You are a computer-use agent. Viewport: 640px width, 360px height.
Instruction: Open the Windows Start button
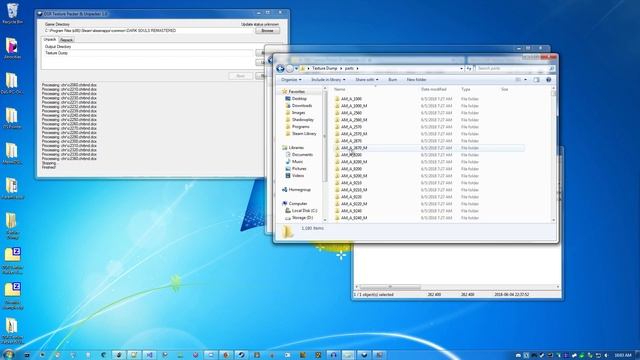(x=8, y=354)
